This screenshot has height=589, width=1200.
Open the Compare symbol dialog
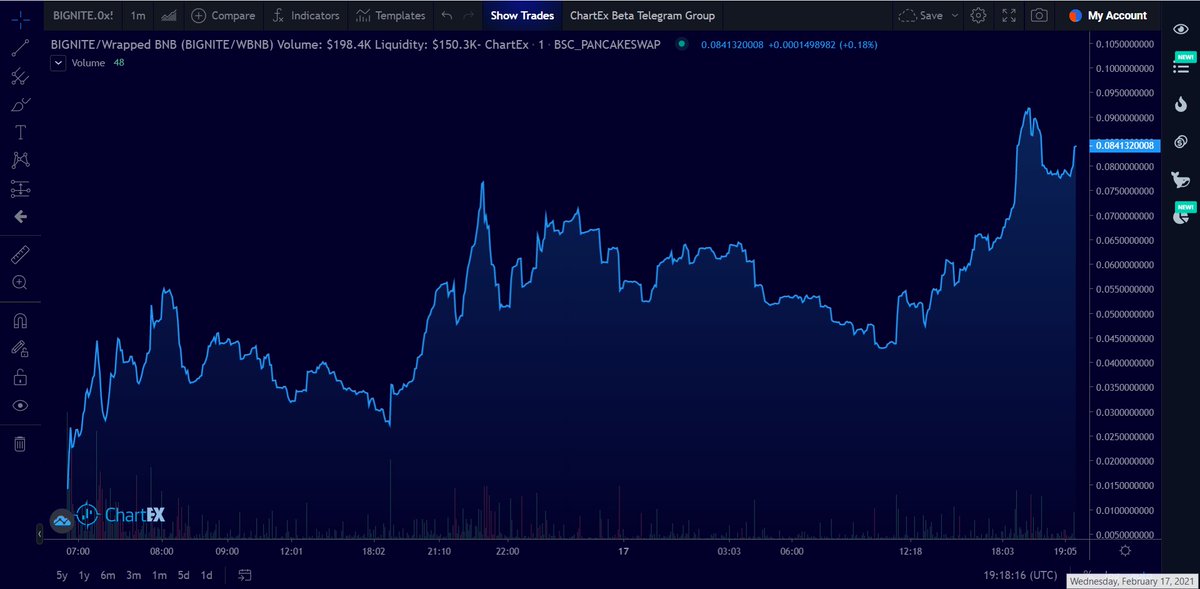pyautogui.click(x=223, y=16)
